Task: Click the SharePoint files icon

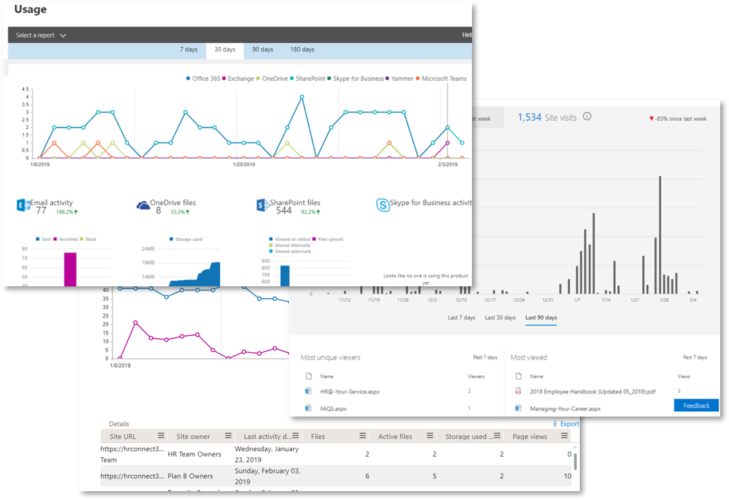Action: click(263, 205)
